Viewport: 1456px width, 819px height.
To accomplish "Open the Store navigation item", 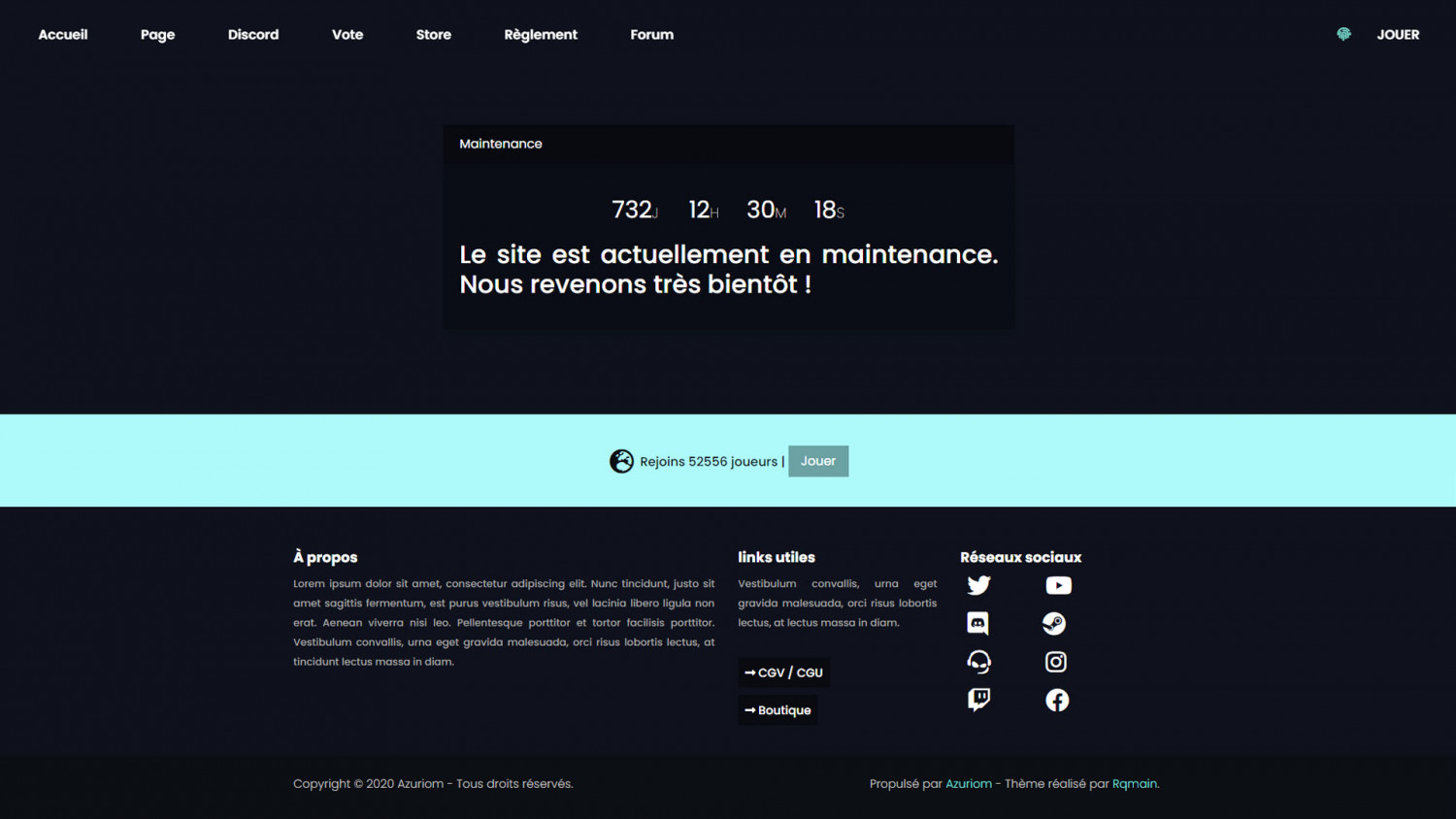I will click(x=433, y=34).
